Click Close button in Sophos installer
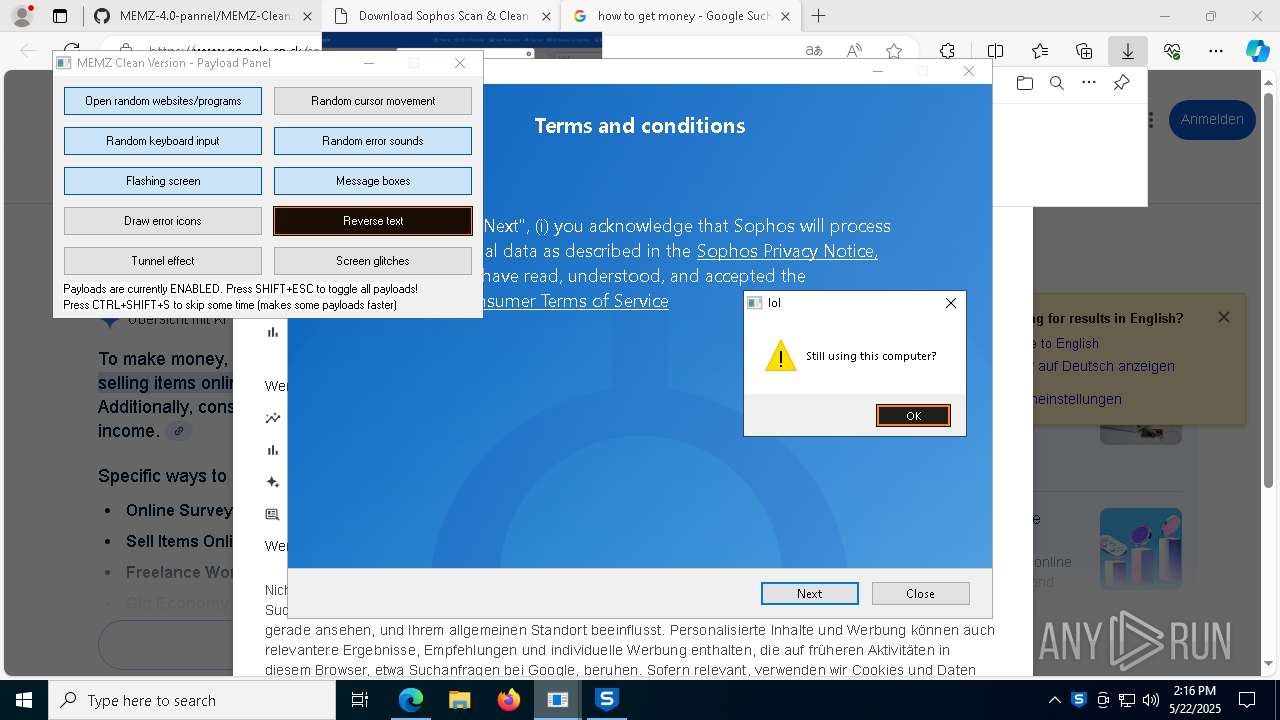Image resolution: width=1280 pixels, height=720 pixels. click(920, 593)
